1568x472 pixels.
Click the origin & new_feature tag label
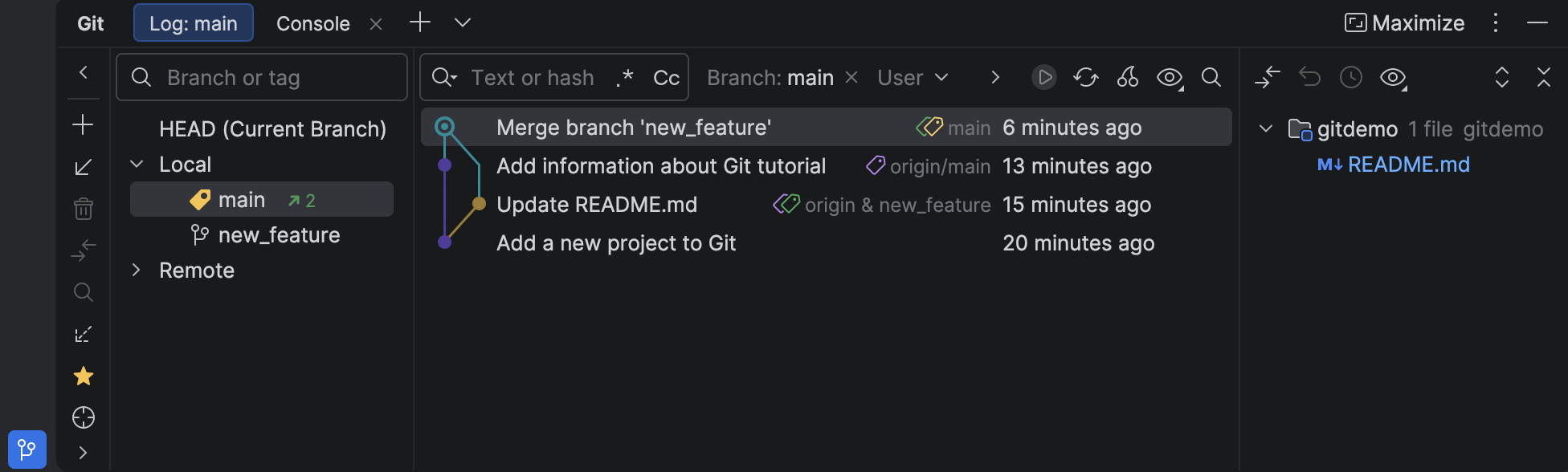[x=882, y=205]
